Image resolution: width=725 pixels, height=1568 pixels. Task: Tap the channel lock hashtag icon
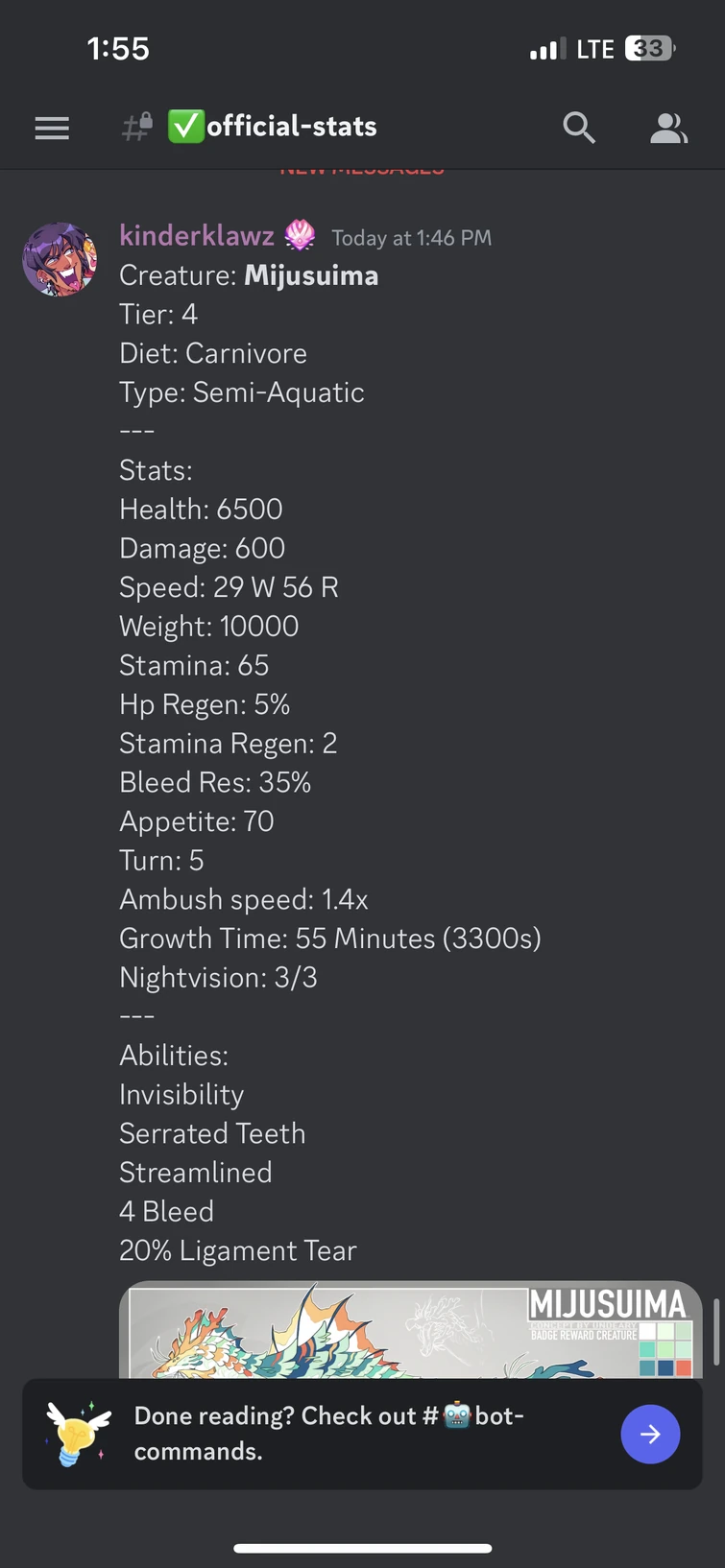coord(135,128)
